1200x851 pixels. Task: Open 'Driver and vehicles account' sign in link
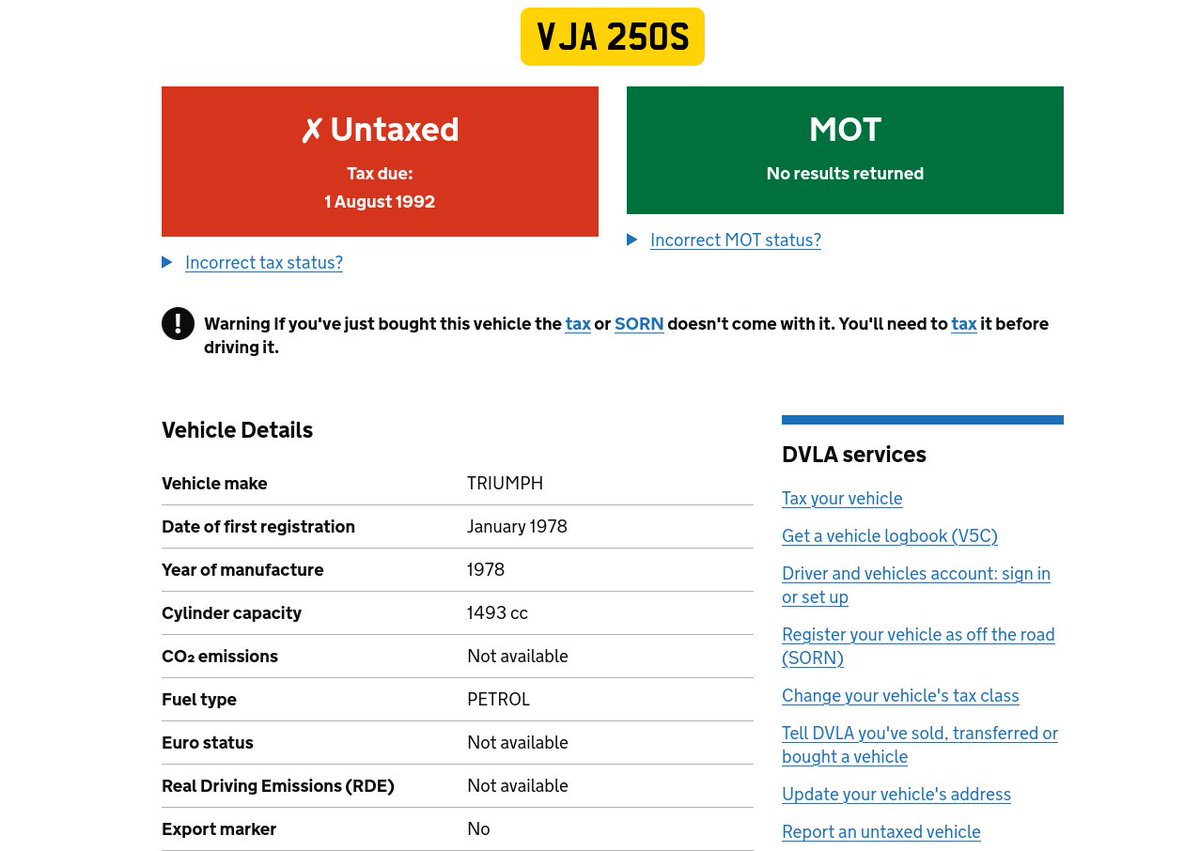(916, 585)
